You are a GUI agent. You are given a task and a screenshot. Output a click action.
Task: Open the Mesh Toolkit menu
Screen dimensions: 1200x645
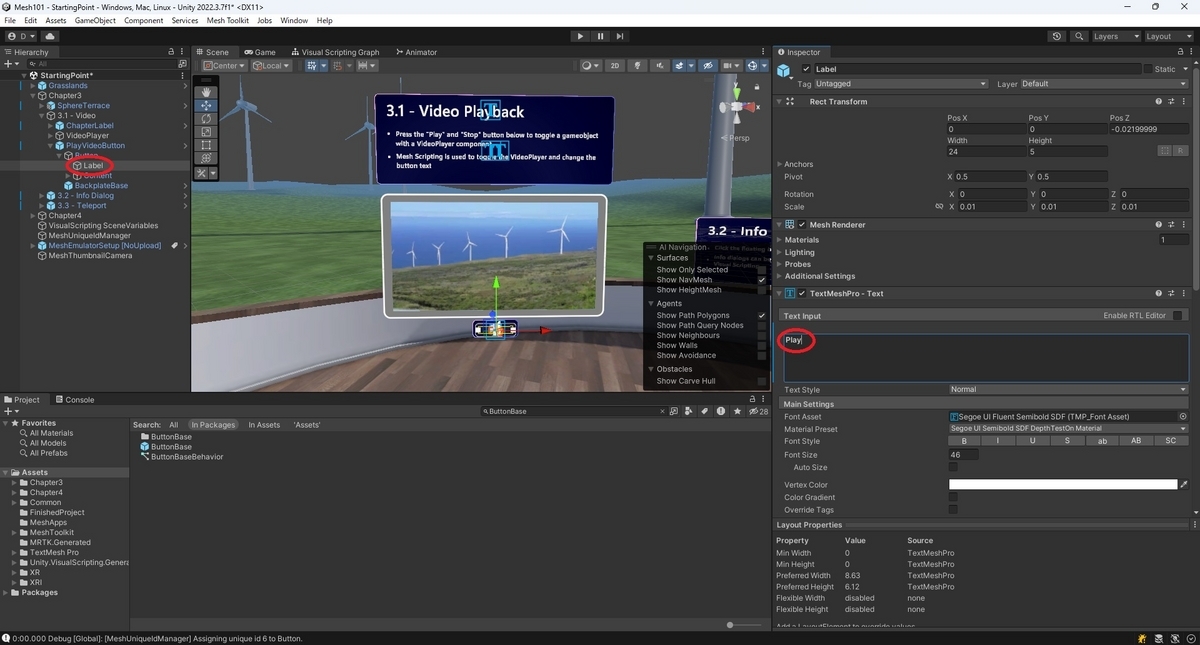[x=228, y=20]
